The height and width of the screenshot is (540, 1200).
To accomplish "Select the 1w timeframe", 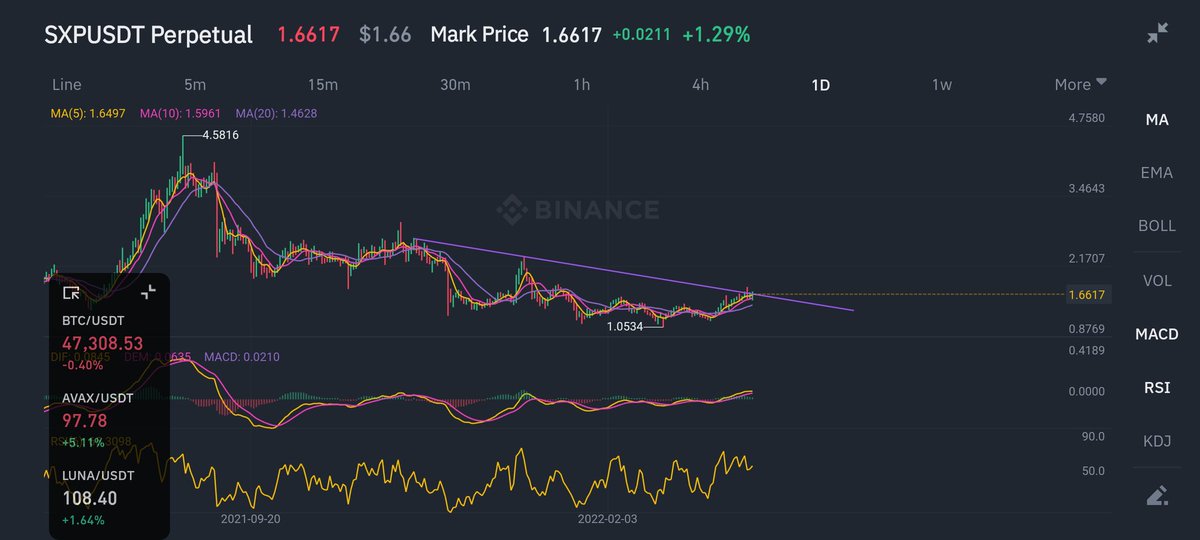I will coord(941,85).
